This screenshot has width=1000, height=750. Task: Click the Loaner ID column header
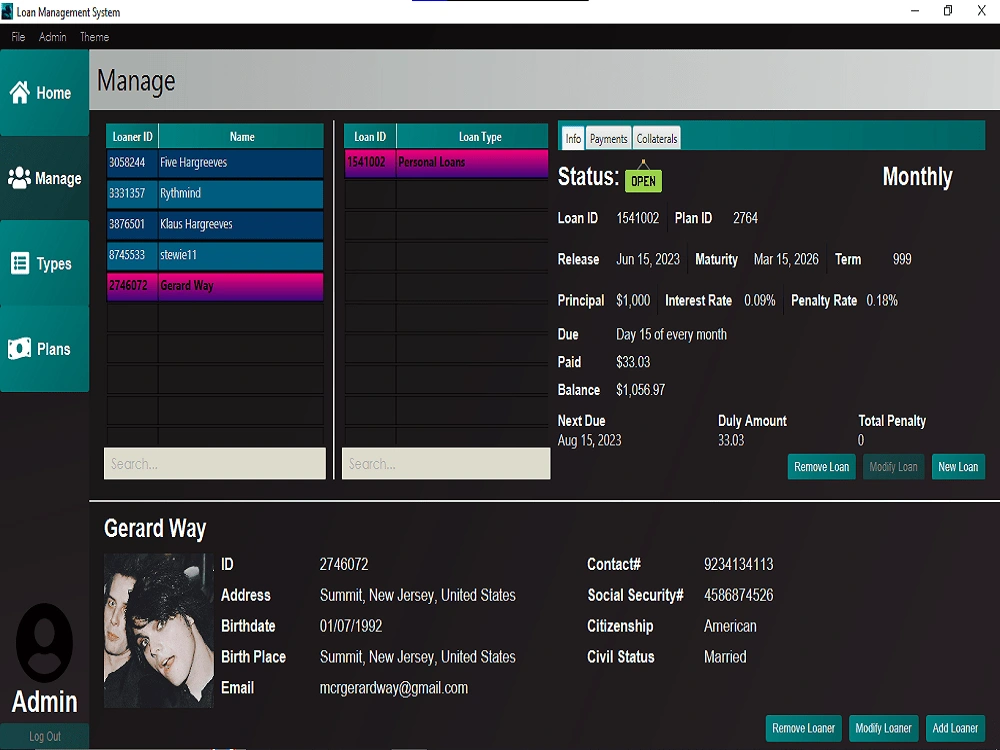pos(132,136)
